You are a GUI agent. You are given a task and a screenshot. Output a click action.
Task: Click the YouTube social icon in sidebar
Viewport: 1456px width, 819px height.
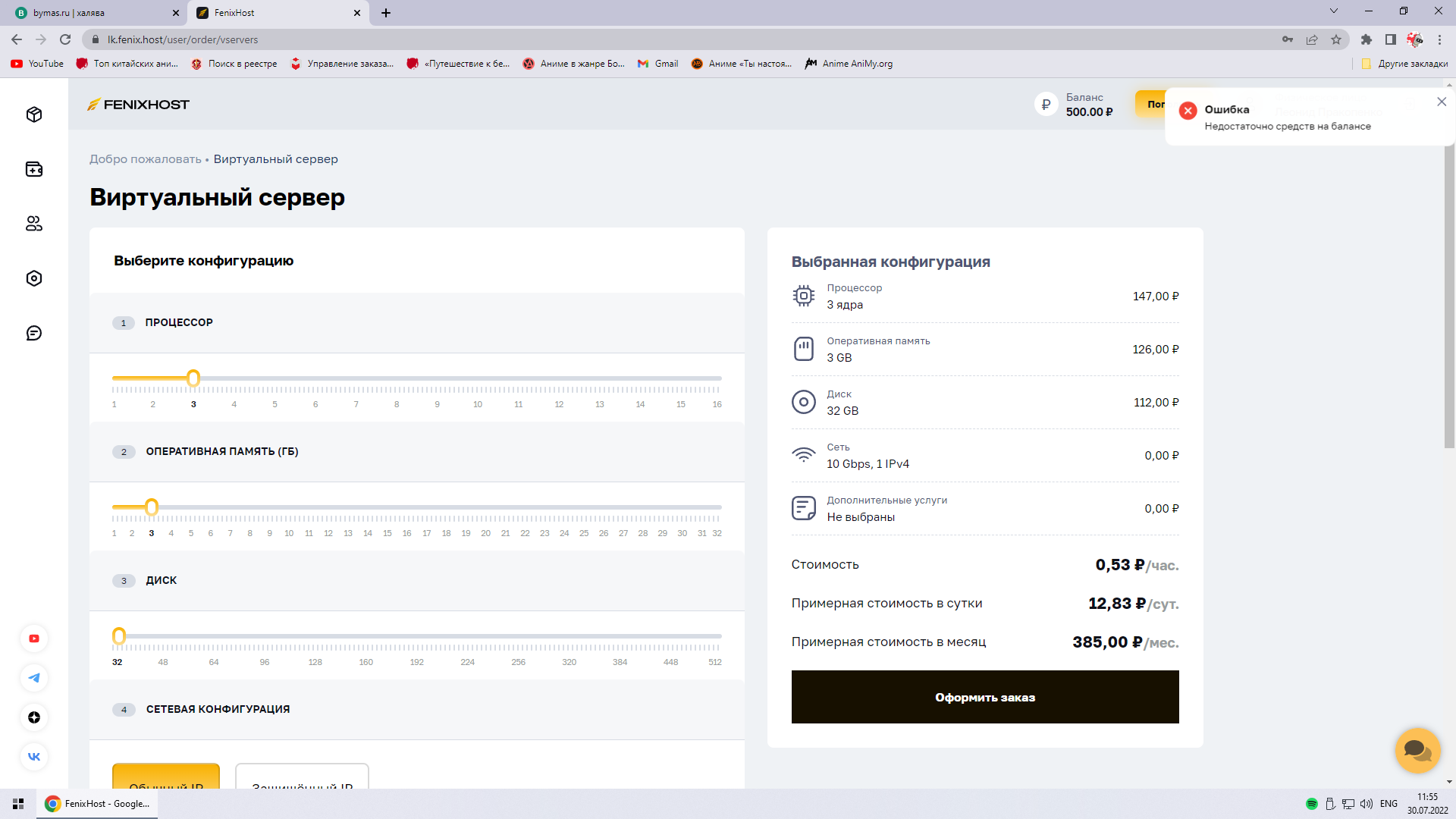pos(34,639)
